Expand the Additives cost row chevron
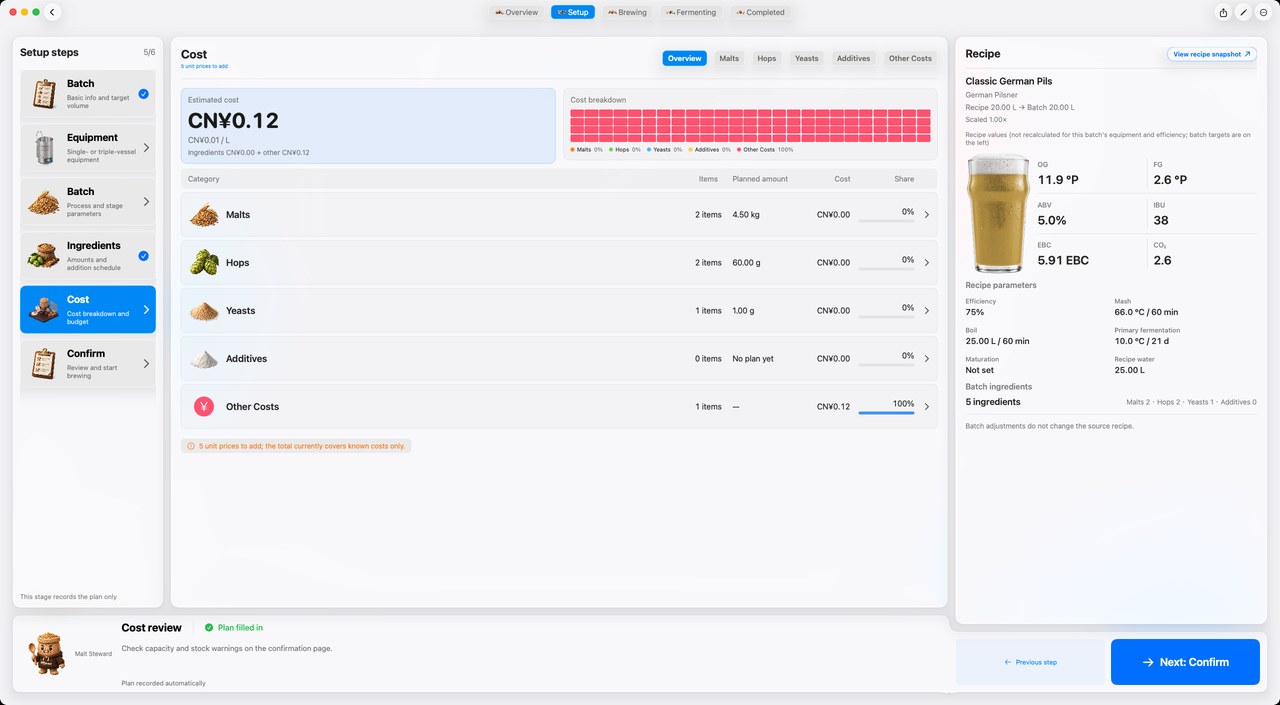1280x705 pixels. pyautogui.click(x=926, y=359)
